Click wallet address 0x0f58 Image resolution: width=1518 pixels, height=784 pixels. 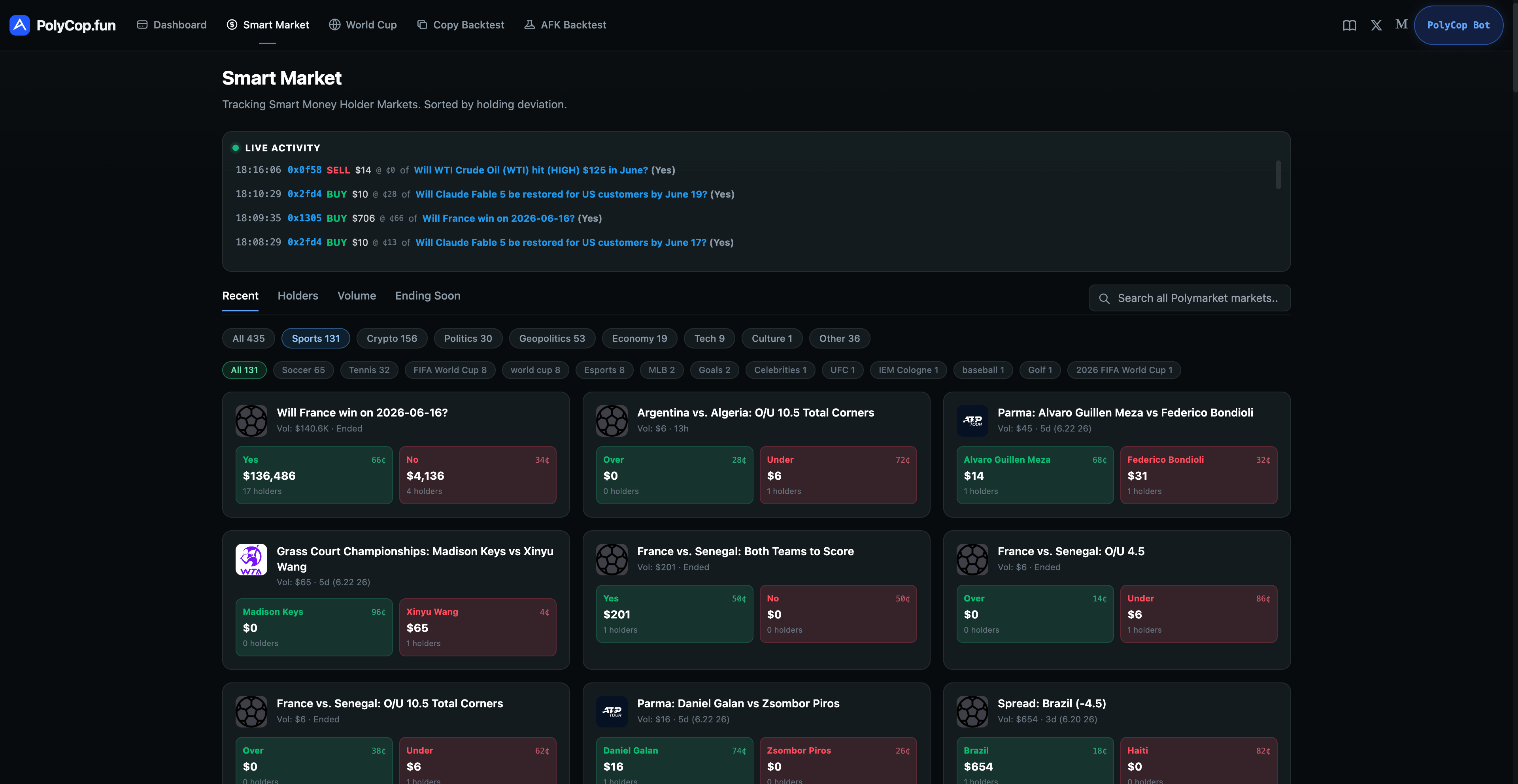(x=305, y=170)
